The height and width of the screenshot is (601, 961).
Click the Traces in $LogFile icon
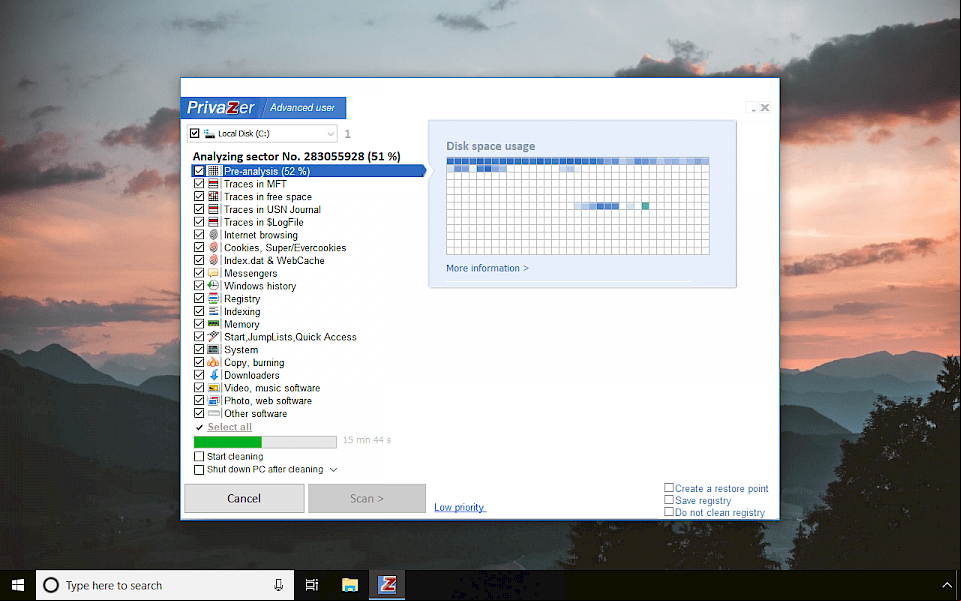pos(213,222)
